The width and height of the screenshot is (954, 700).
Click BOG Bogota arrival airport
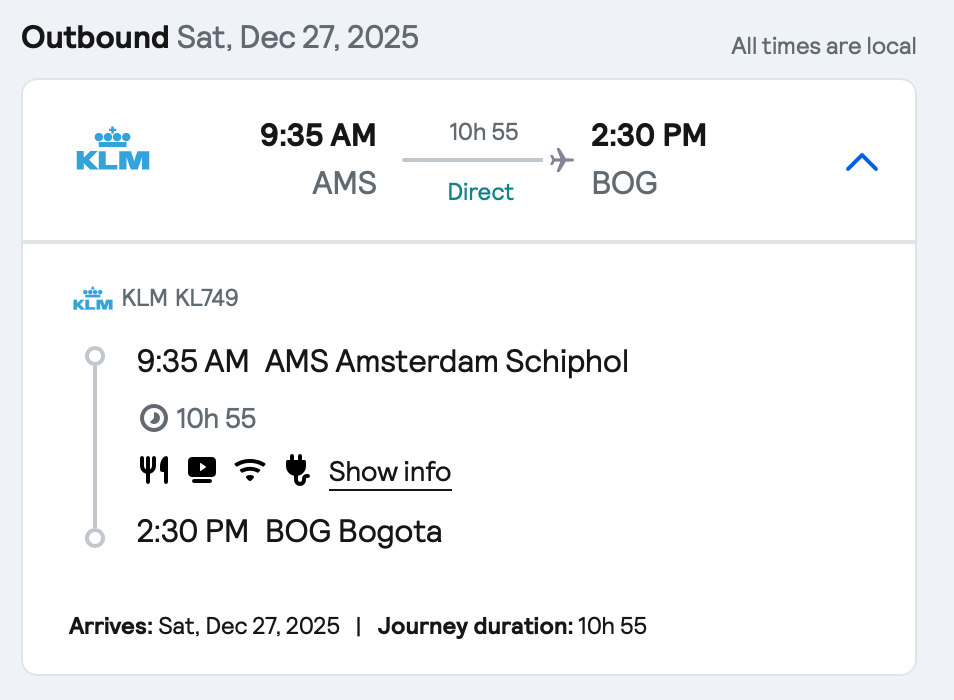pyautogui.click(x=353, y=532)
